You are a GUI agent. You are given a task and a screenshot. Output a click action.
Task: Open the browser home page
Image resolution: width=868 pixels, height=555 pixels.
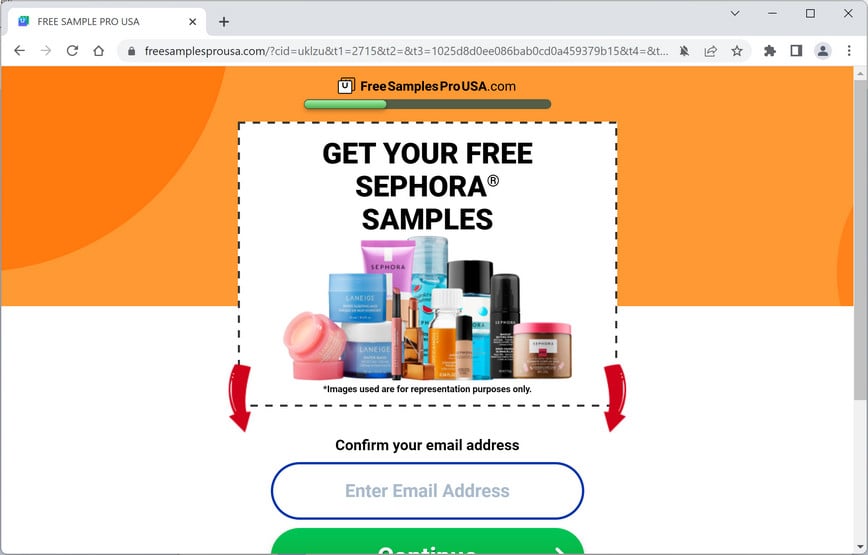99,51
